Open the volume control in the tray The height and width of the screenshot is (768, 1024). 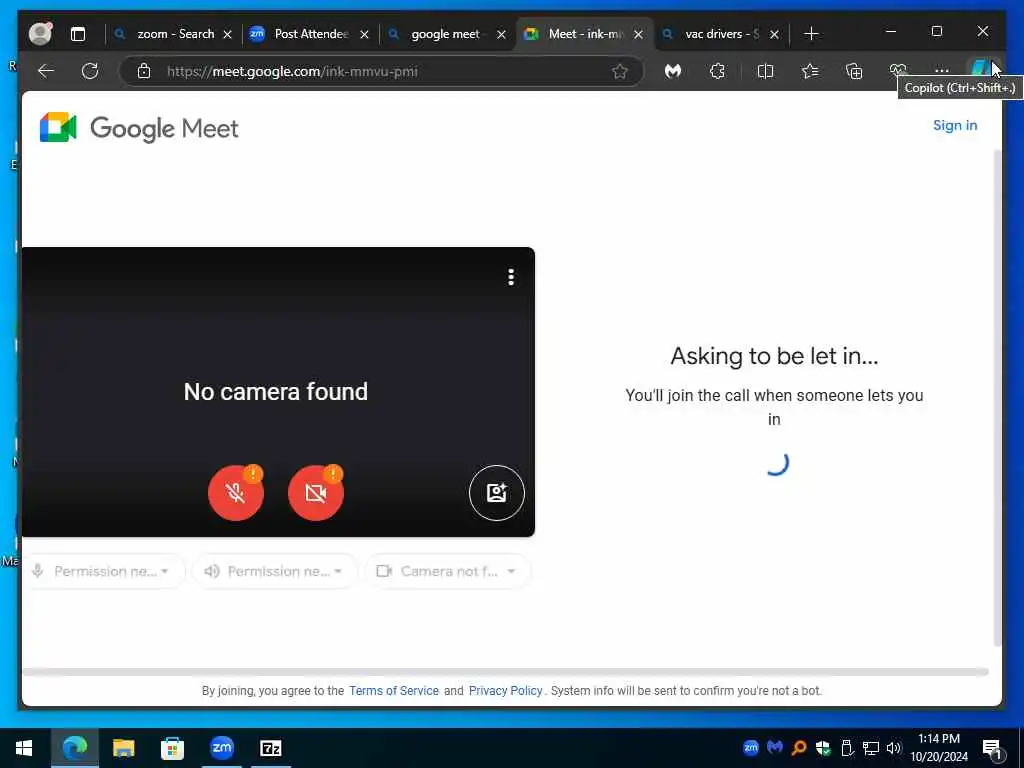[893, 748]
